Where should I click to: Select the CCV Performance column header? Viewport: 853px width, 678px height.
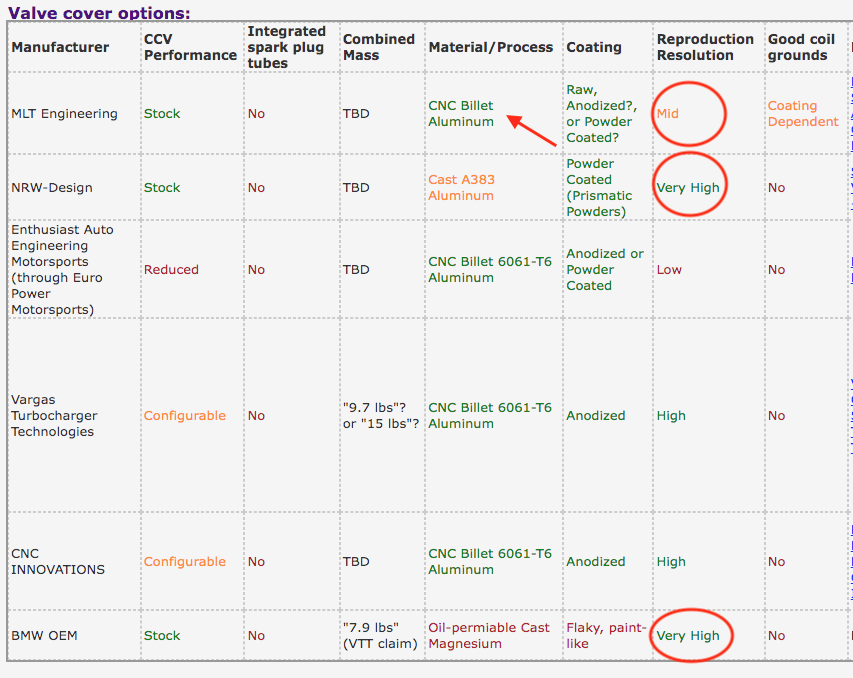click(x=190, y=47)
